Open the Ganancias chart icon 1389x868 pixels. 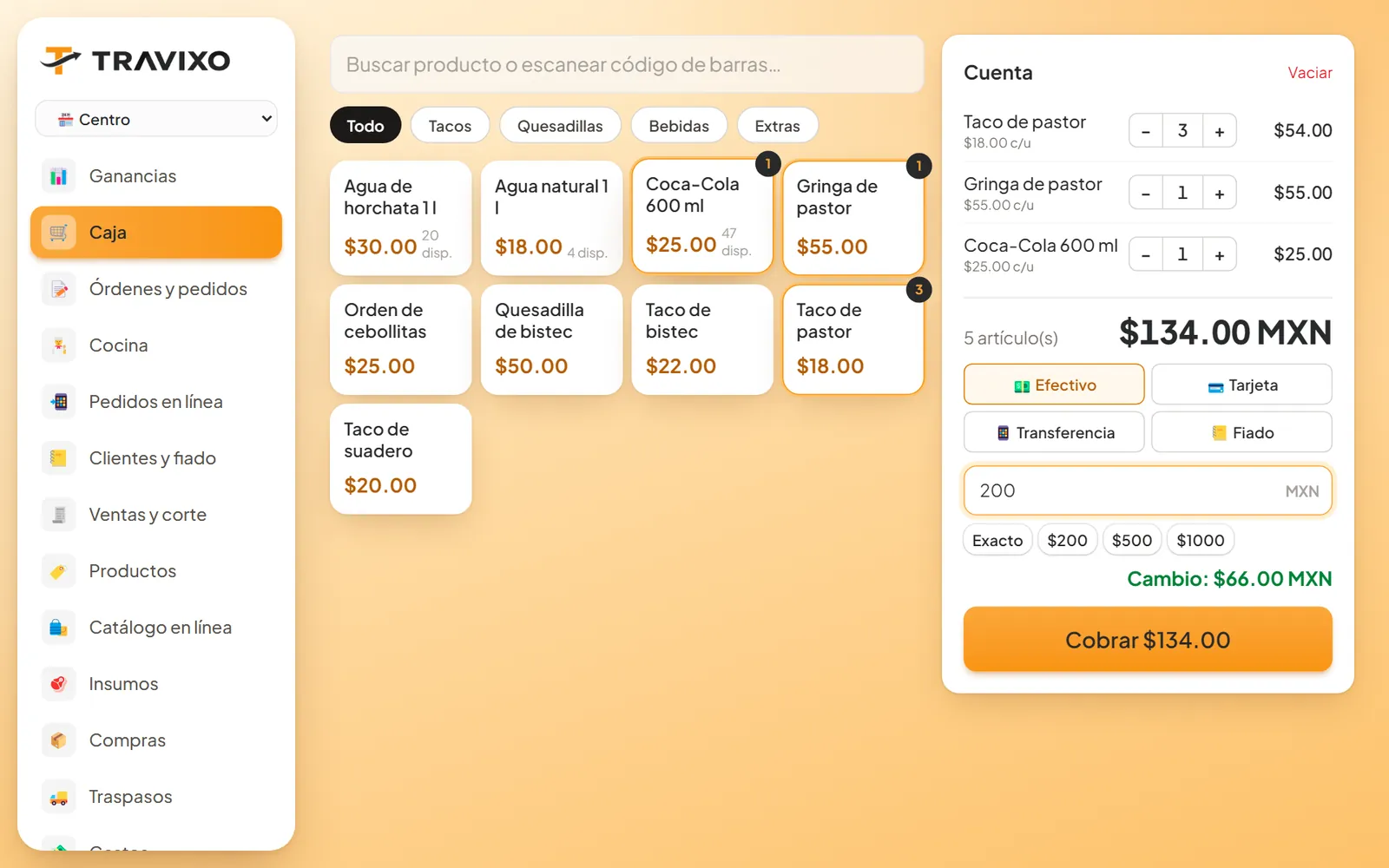pyautogui.click(x=58, y=176)
